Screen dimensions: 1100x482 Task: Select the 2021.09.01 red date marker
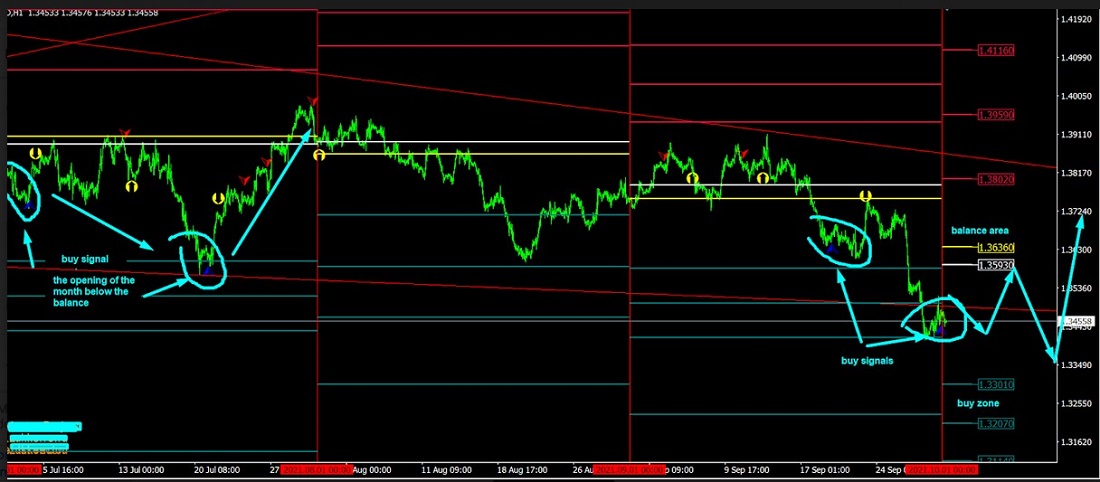(x=629, y=468)
